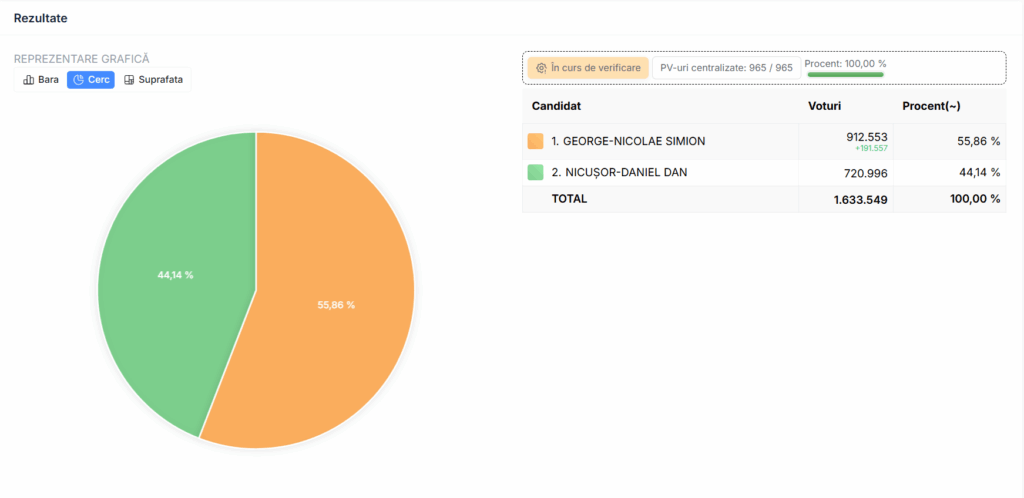Switch chart view to Suprafata
The width and height of the screenshot is (1024, 498).
153,80
